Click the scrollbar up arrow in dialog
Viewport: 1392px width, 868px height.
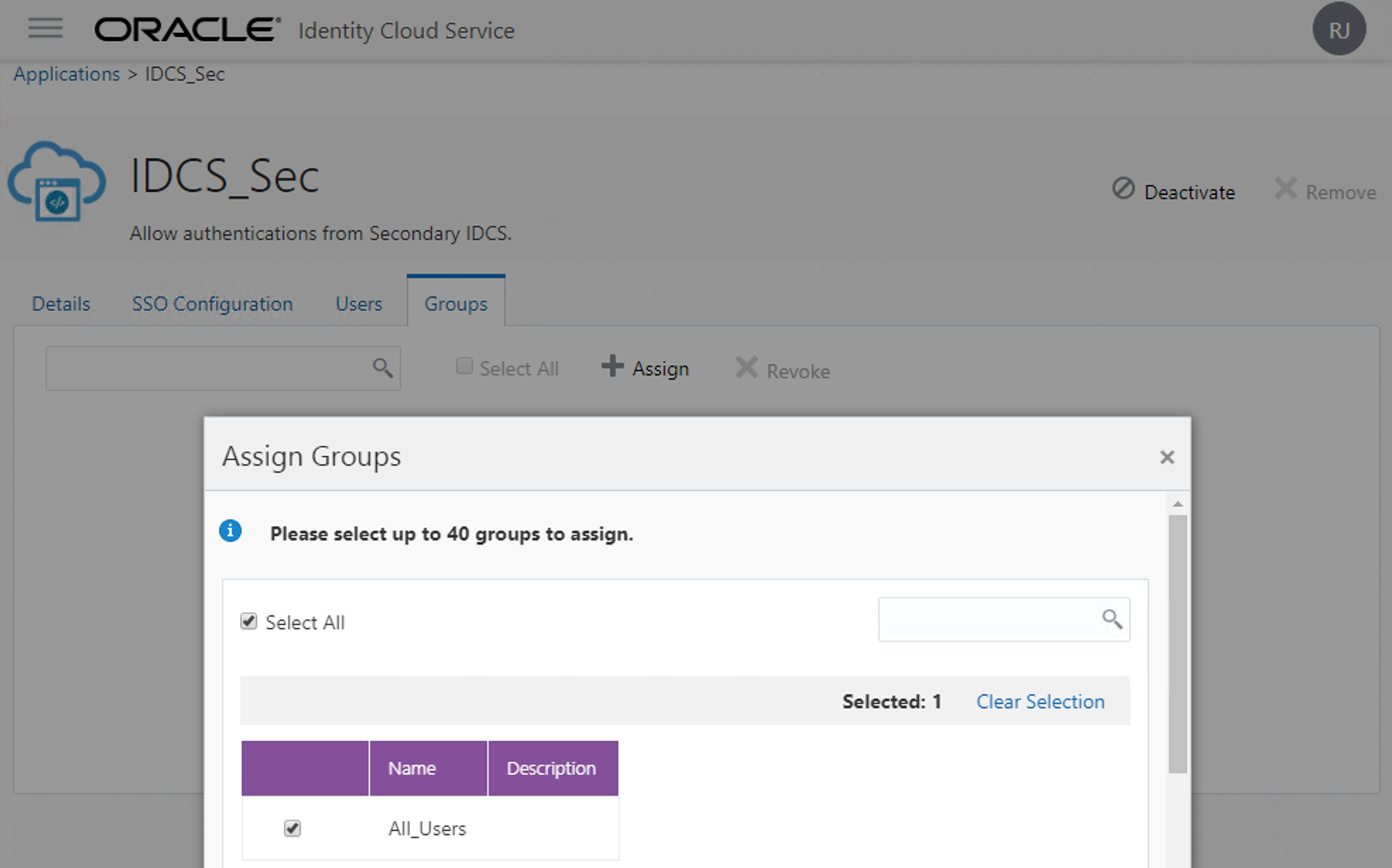pos(1177,504)
